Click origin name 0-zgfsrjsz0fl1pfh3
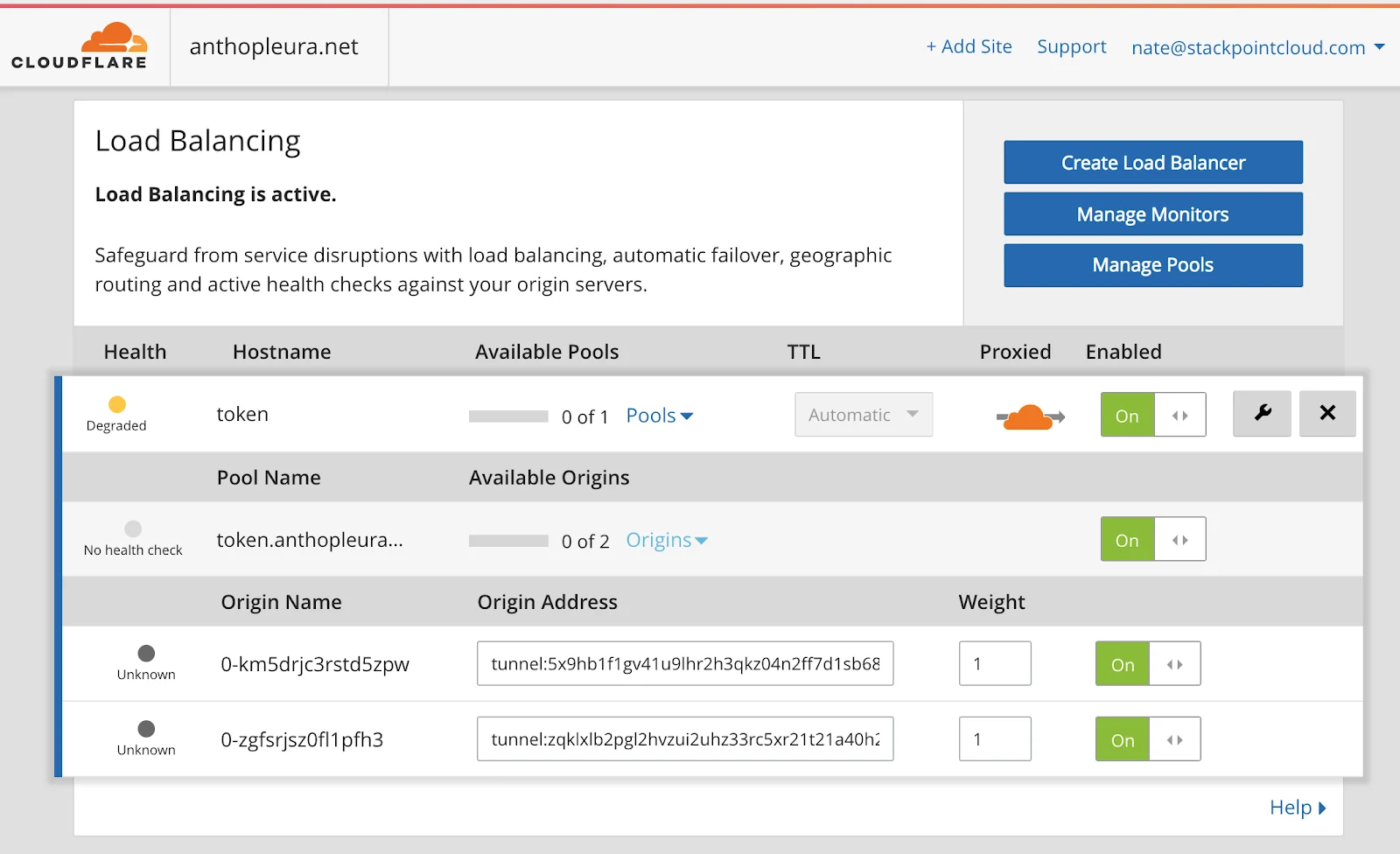This screenshot has height=854, width=1400. coord(302,740)
